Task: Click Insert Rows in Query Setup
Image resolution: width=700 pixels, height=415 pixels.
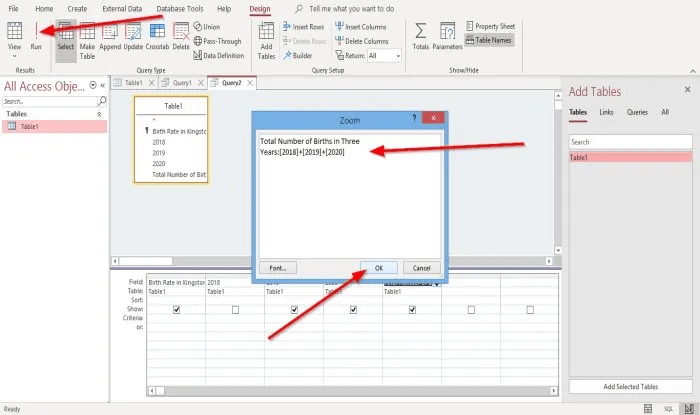Action: click(304, 27)
